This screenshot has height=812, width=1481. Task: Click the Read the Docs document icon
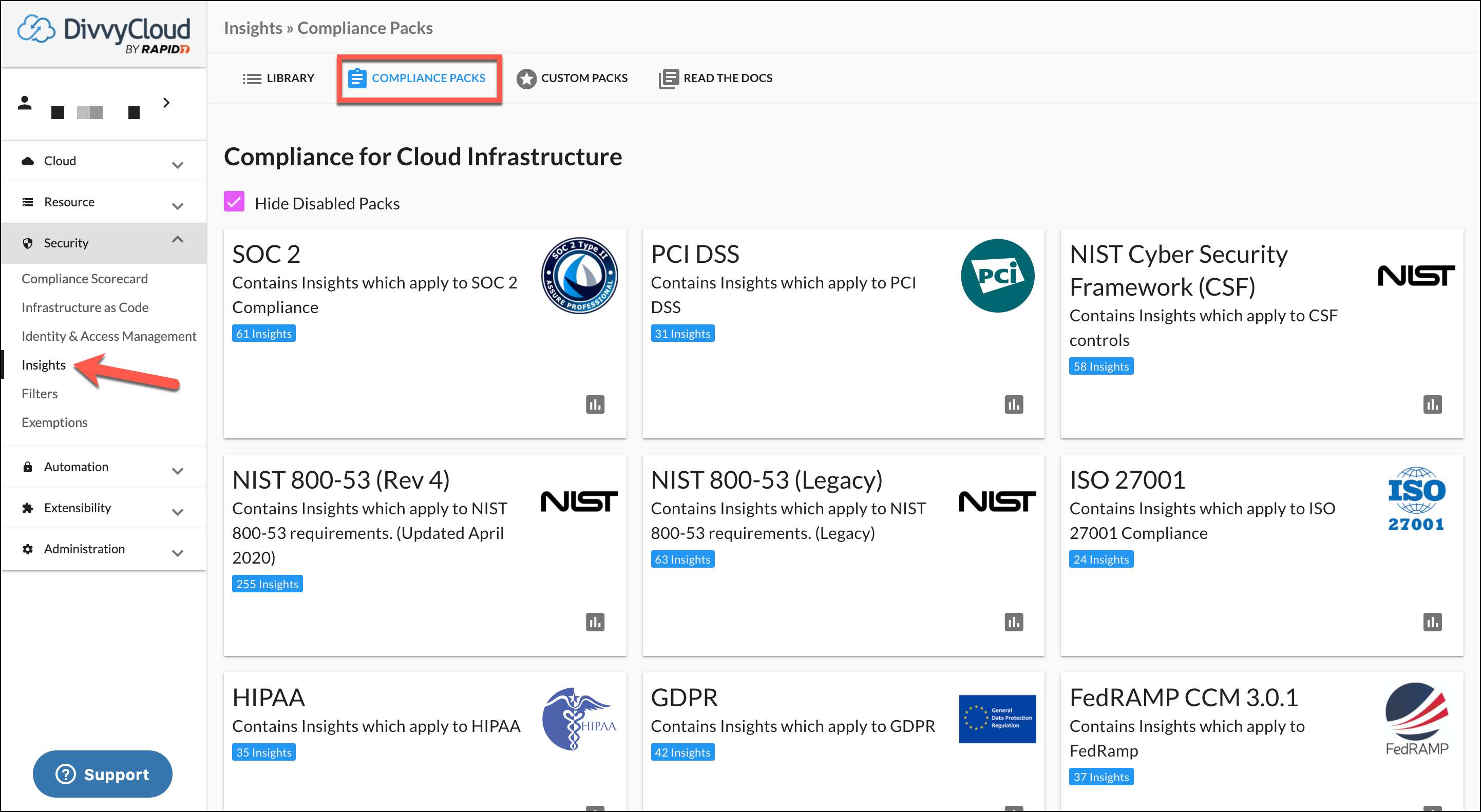pyautogui.click(x=669, y=79)
